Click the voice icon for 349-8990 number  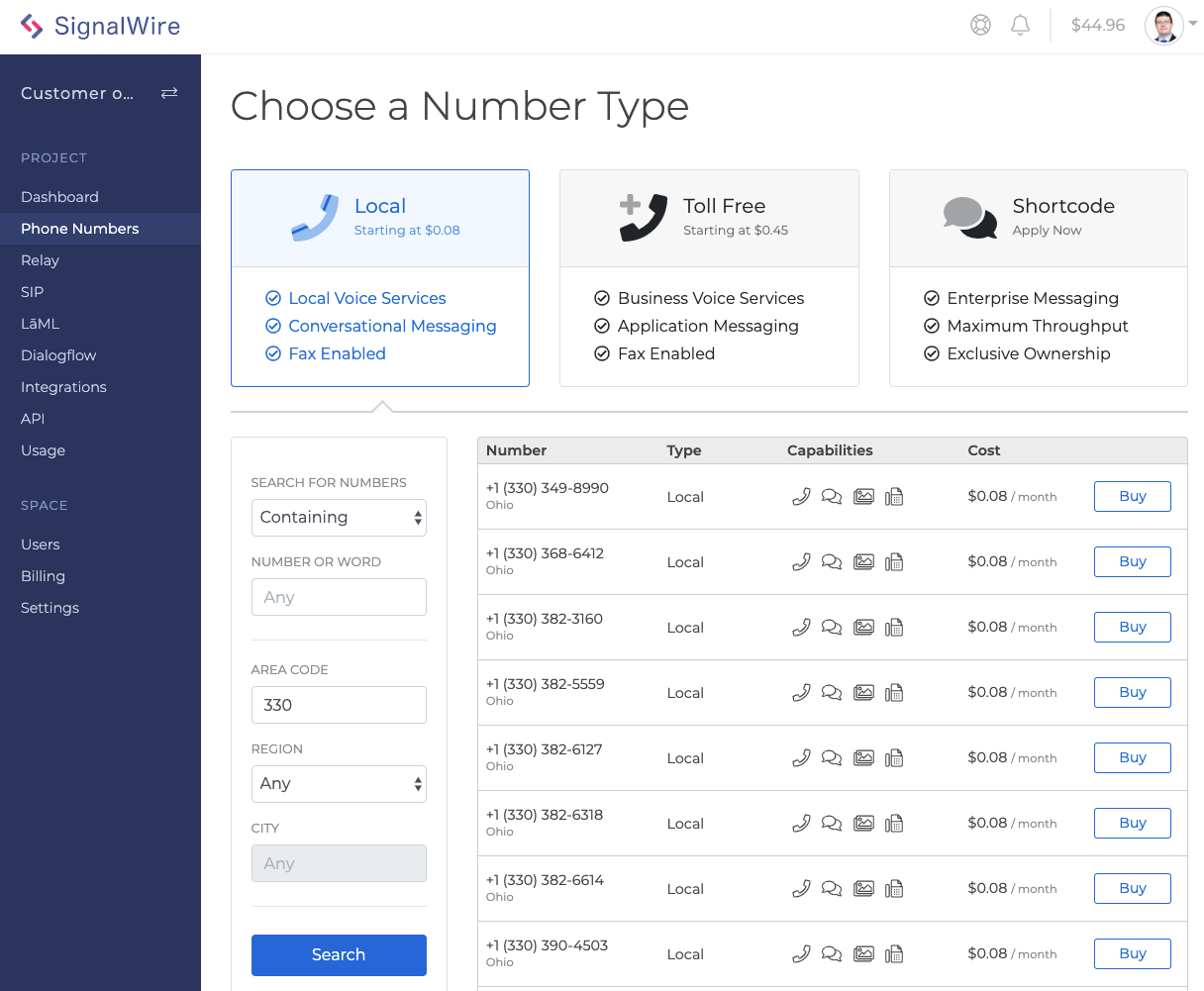point(802,497)
